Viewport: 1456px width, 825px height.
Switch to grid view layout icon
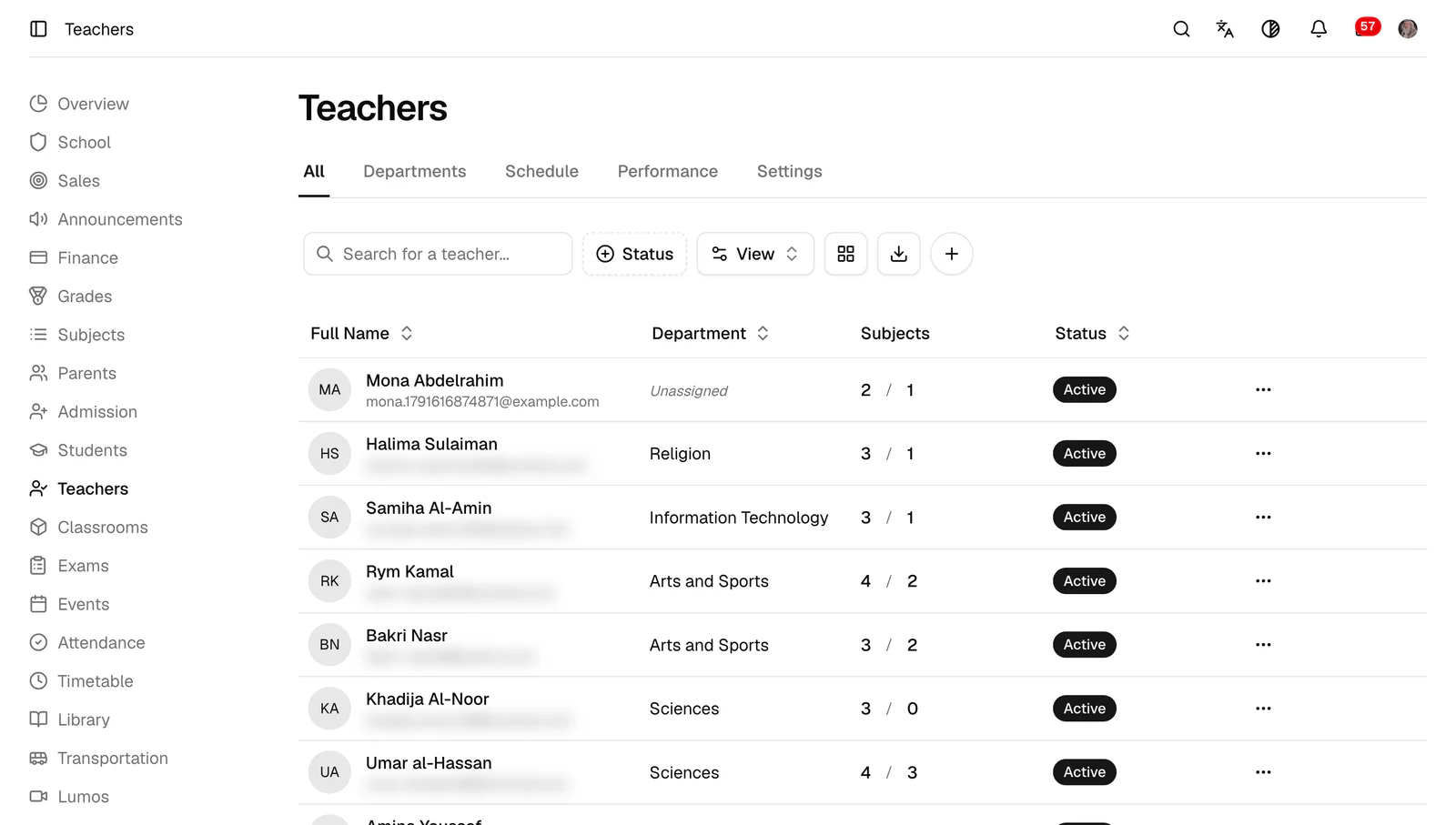(845, 254)
